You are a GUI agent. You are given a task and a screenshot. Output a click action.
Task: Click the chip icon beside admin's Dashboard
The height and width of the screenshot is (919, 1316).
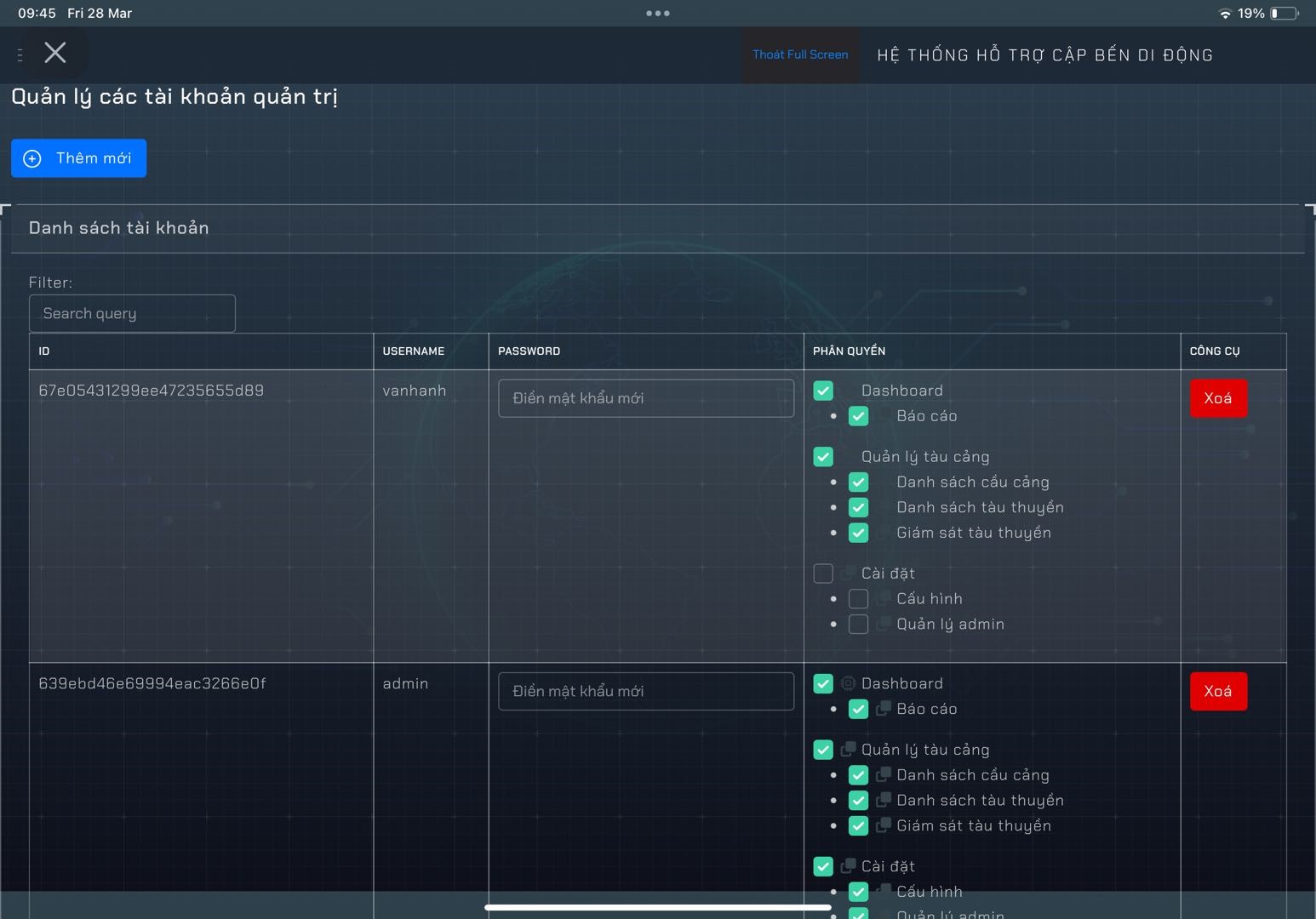(x=848, y=683)
